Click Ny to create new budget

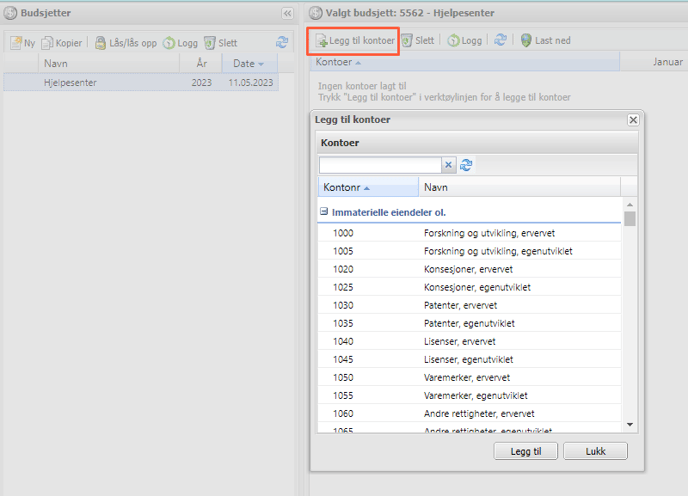click(x=23, y=43)
